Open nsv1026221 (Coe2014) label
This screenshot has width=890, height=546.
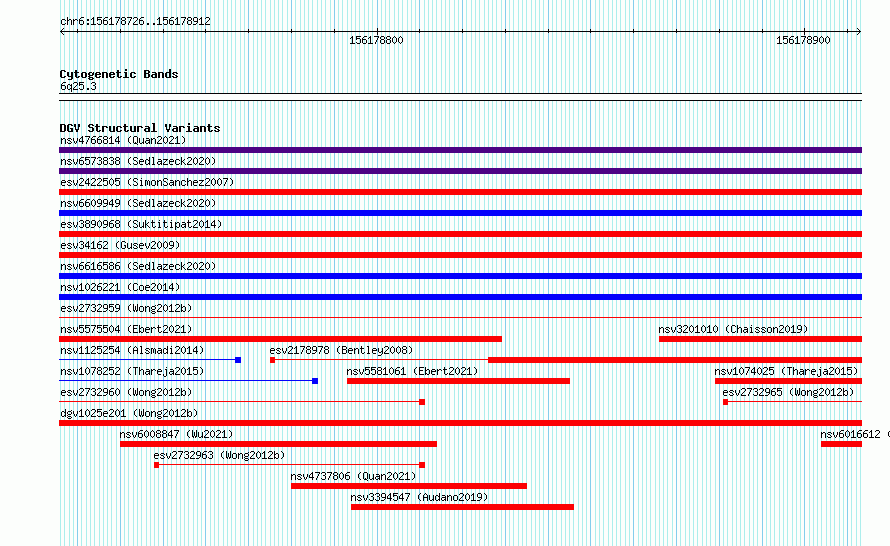point(120,287)
